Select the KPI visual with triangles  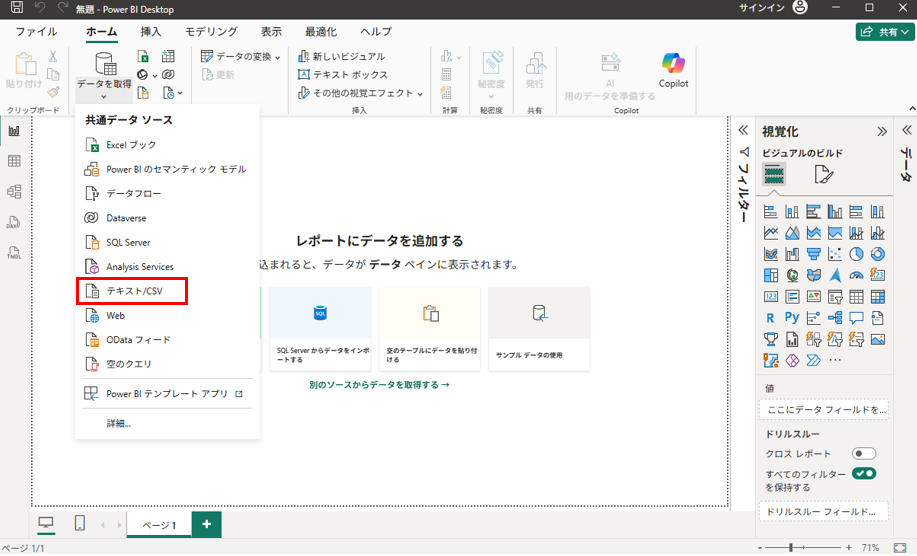[813, 296]
